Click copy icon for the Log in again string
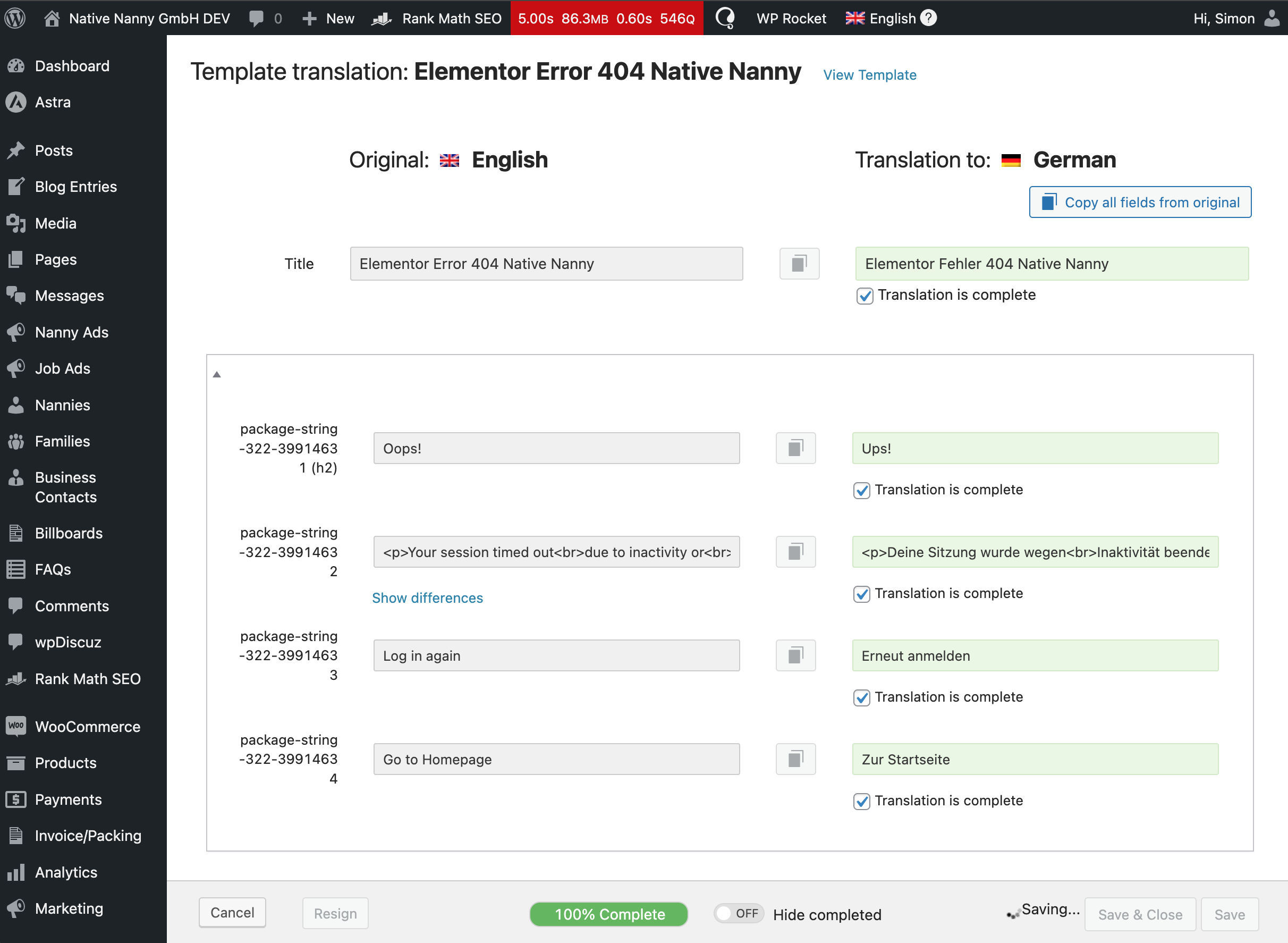This screenshot has width=1288, height=943. coord(795,655)
